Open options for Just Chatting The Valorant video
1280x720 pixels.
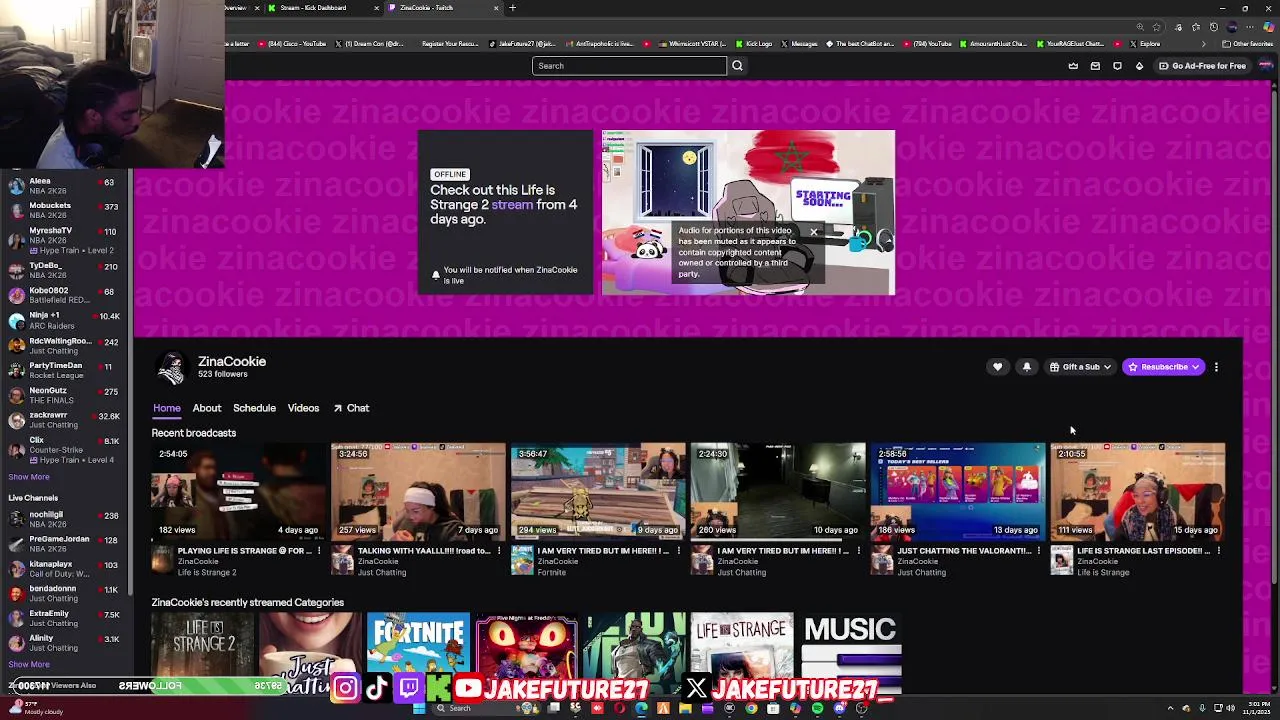[x=1038, y=551]
